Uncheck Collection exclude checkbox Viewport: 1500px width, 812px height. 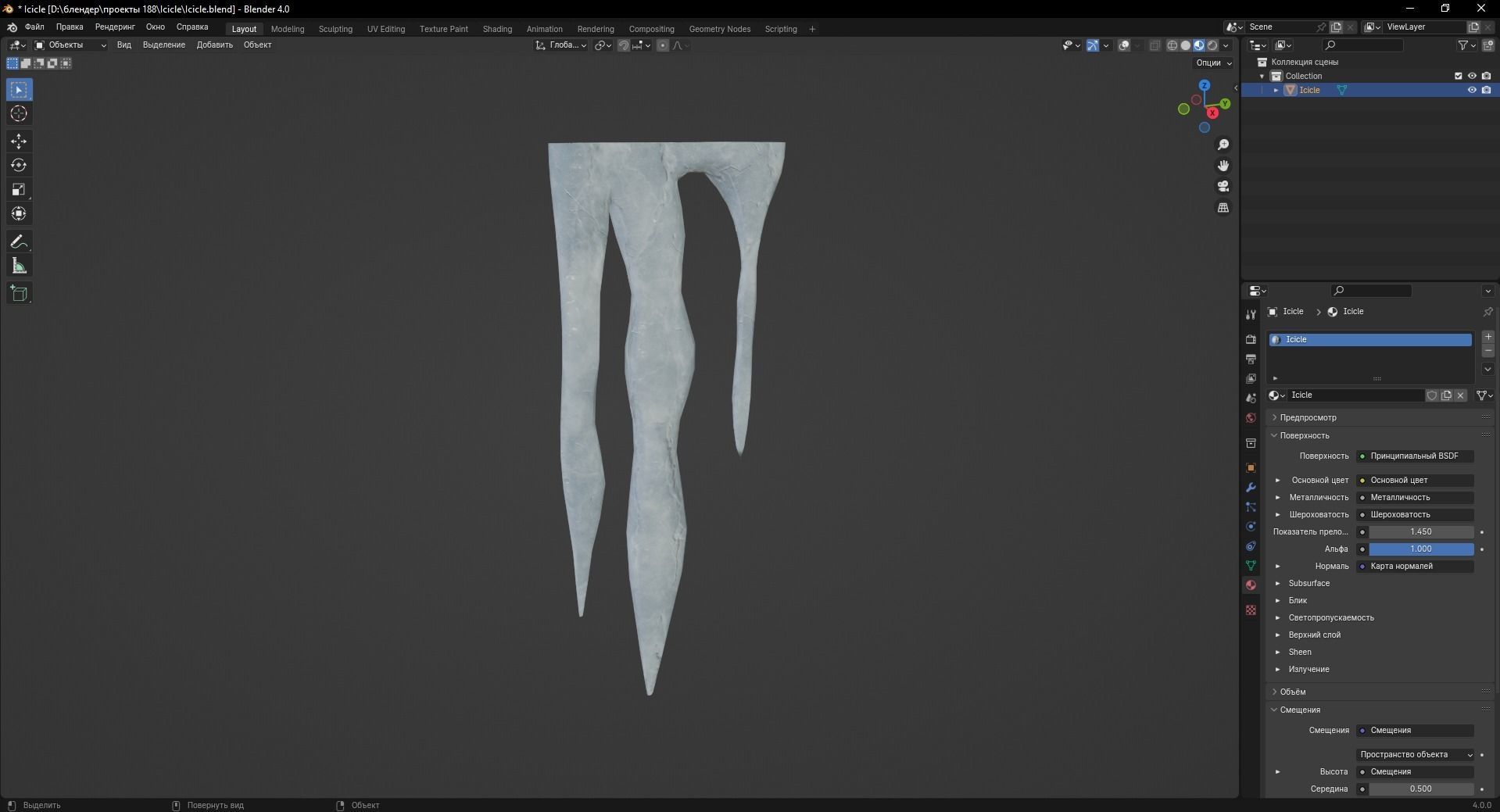click(1458, 76)
